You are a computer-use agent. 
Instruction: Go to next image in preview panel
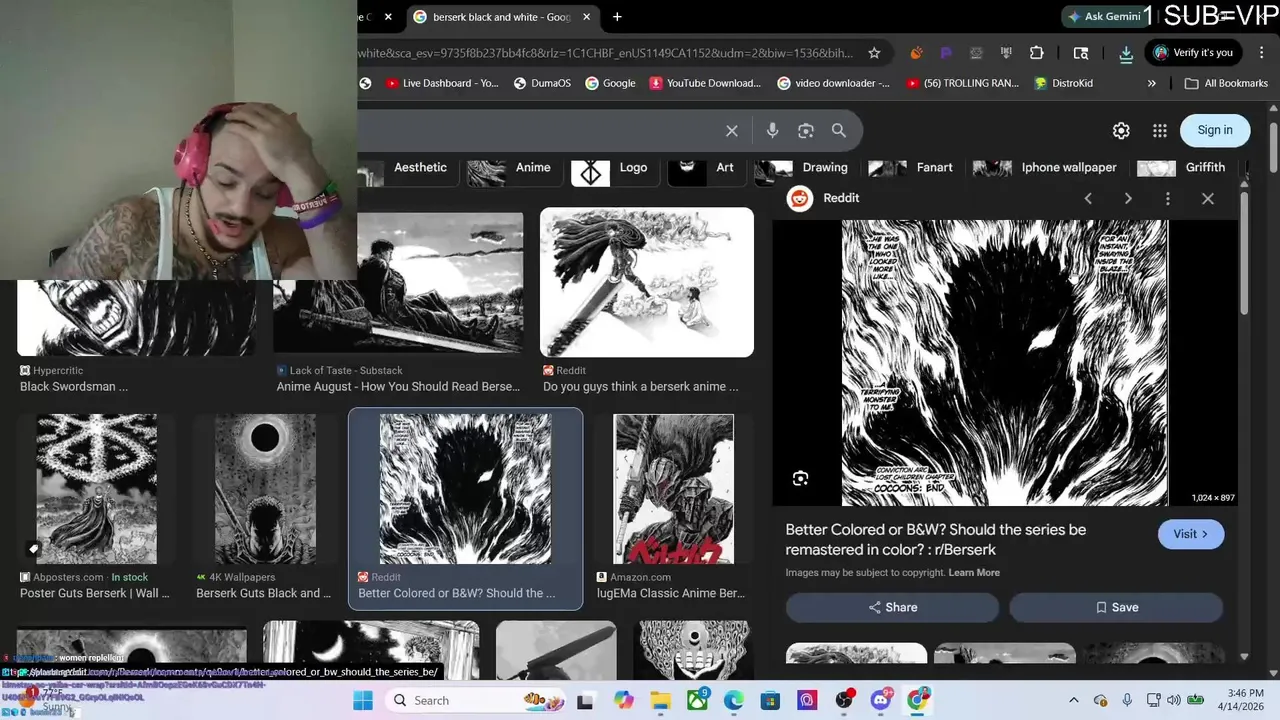click(1128, 198)
